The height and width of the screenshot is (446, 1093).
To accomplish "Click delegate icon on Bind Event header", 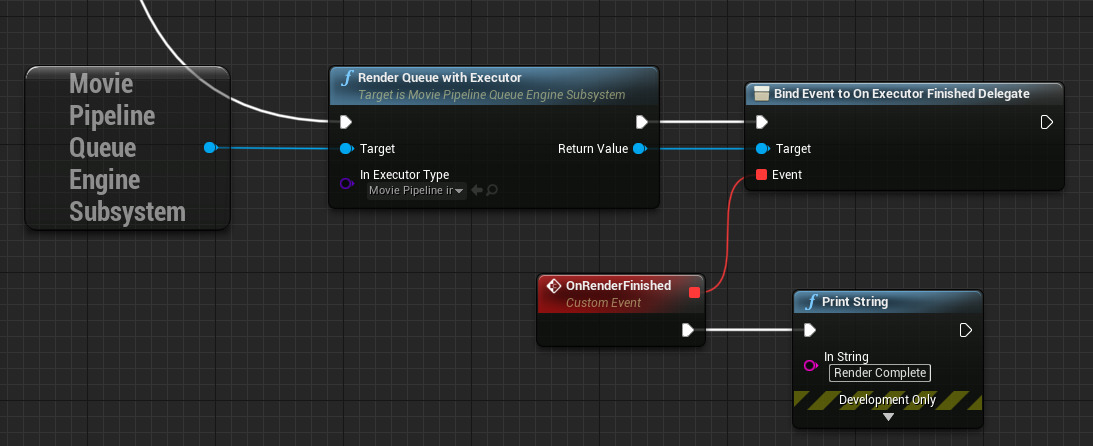I will coord(762,94).
